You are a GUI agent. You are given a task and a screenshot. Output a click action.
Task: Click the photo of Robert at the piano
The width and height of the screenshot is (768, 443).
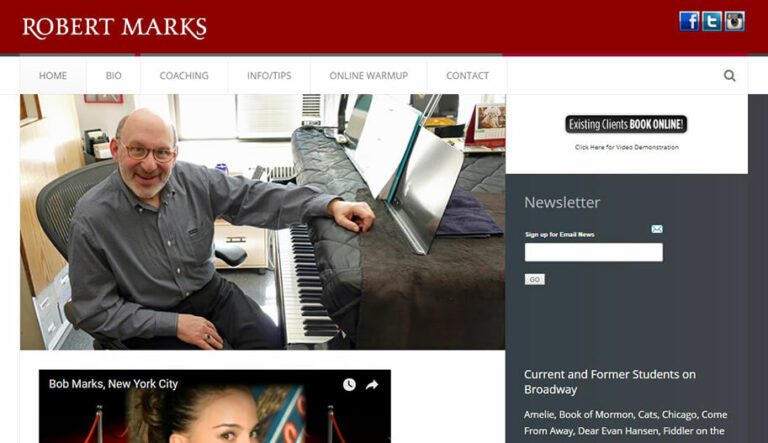[263, 222]
